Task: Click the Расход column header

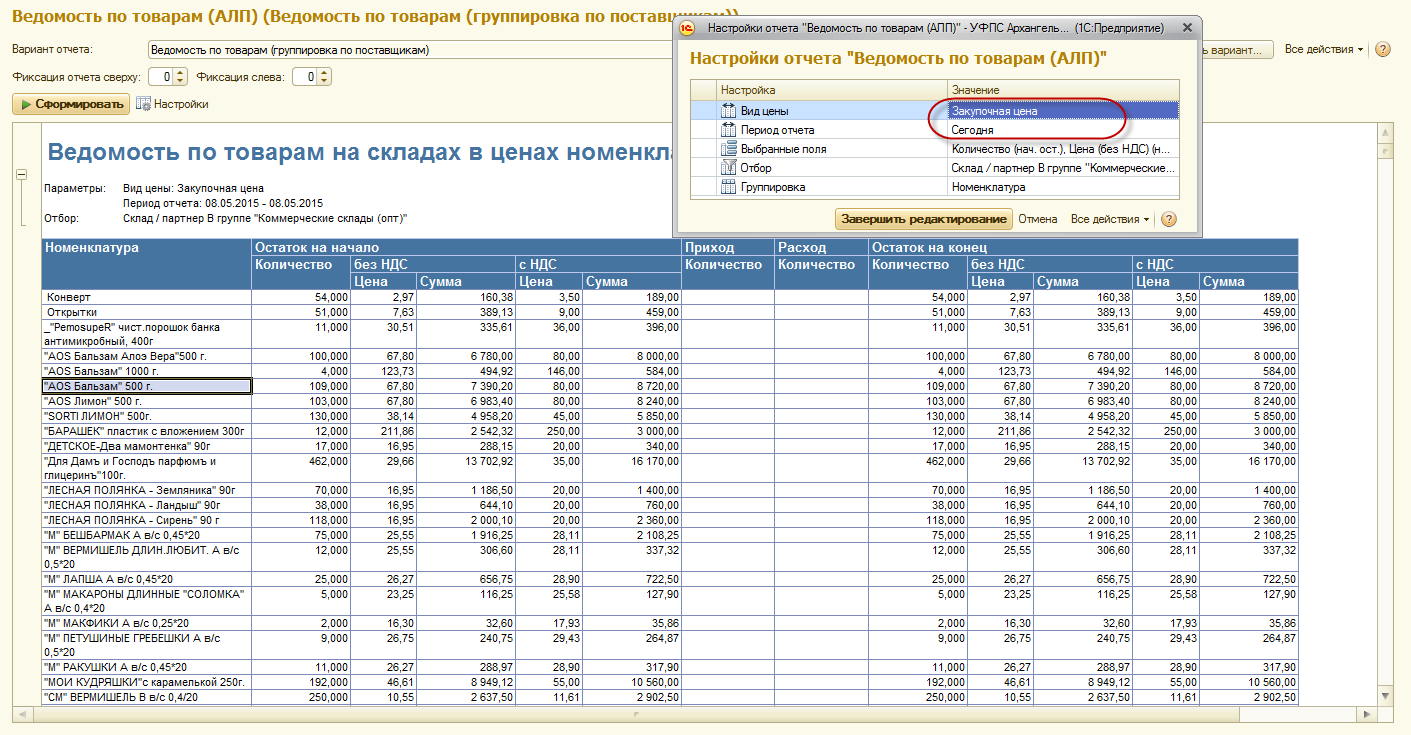Action: [821, 248]
